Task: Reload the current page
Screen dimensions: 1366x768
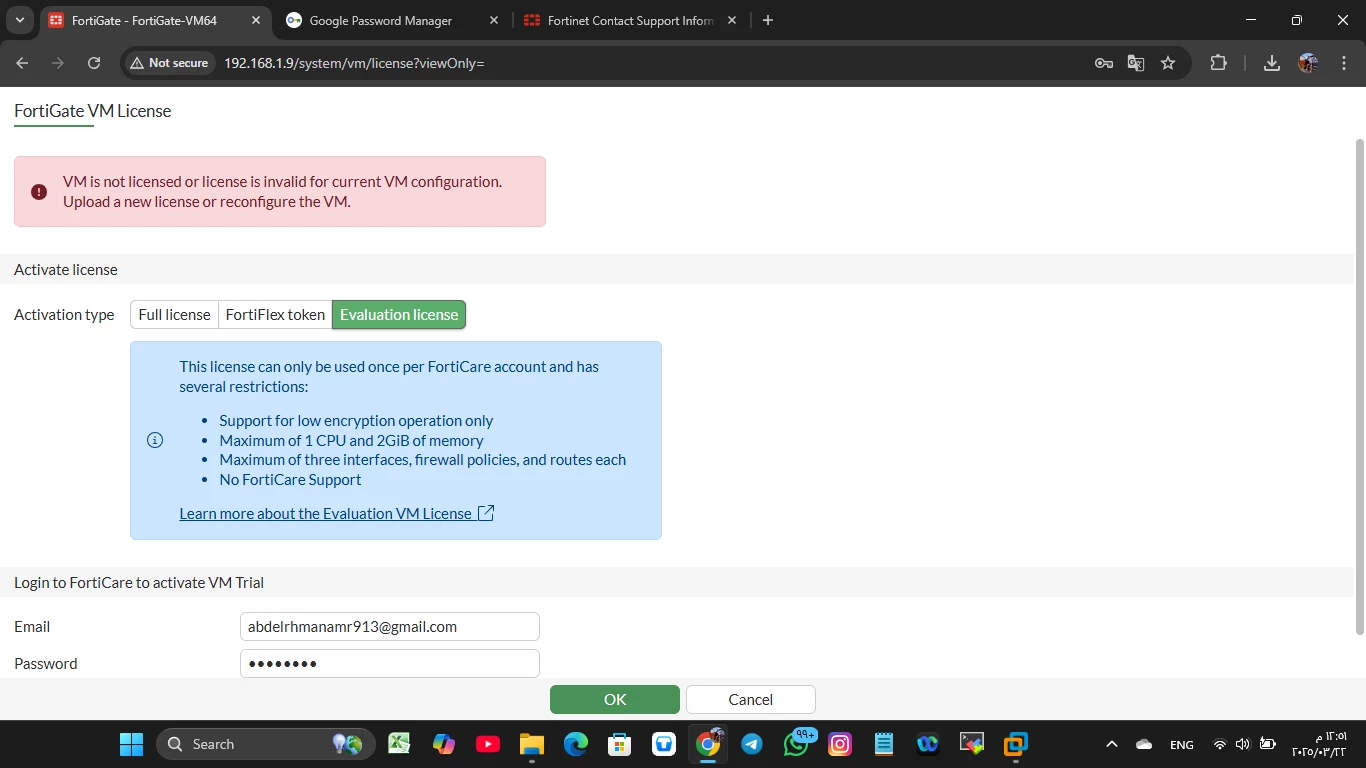Action: point(94,63)
